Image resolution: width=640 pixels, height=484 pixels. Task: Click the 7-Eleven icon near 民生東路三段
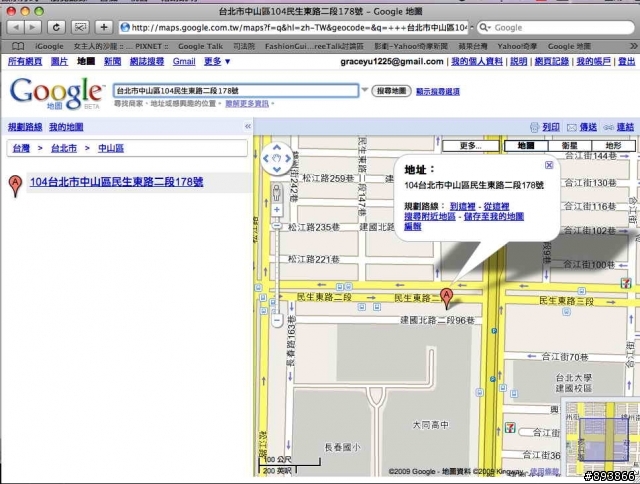pyautogui.click(x=627, y=282)
